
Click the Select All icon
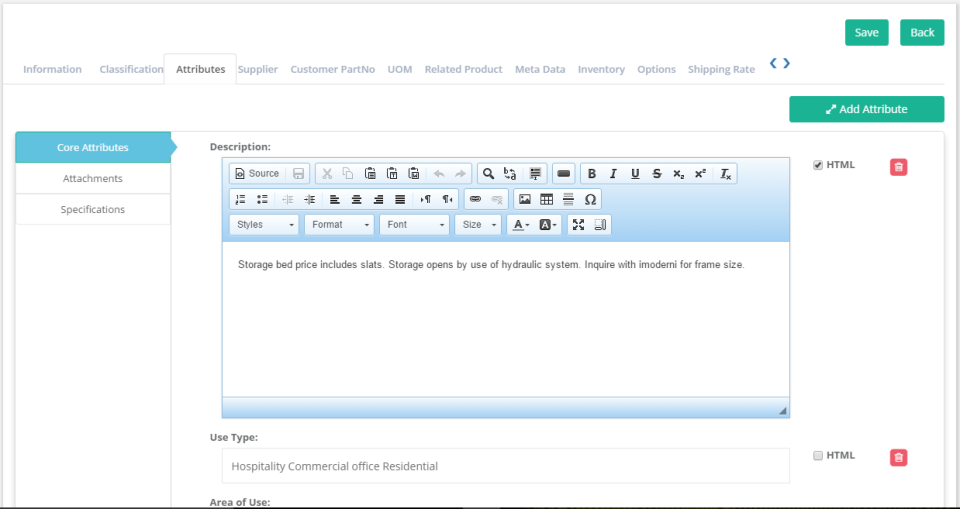coord(535,173)
